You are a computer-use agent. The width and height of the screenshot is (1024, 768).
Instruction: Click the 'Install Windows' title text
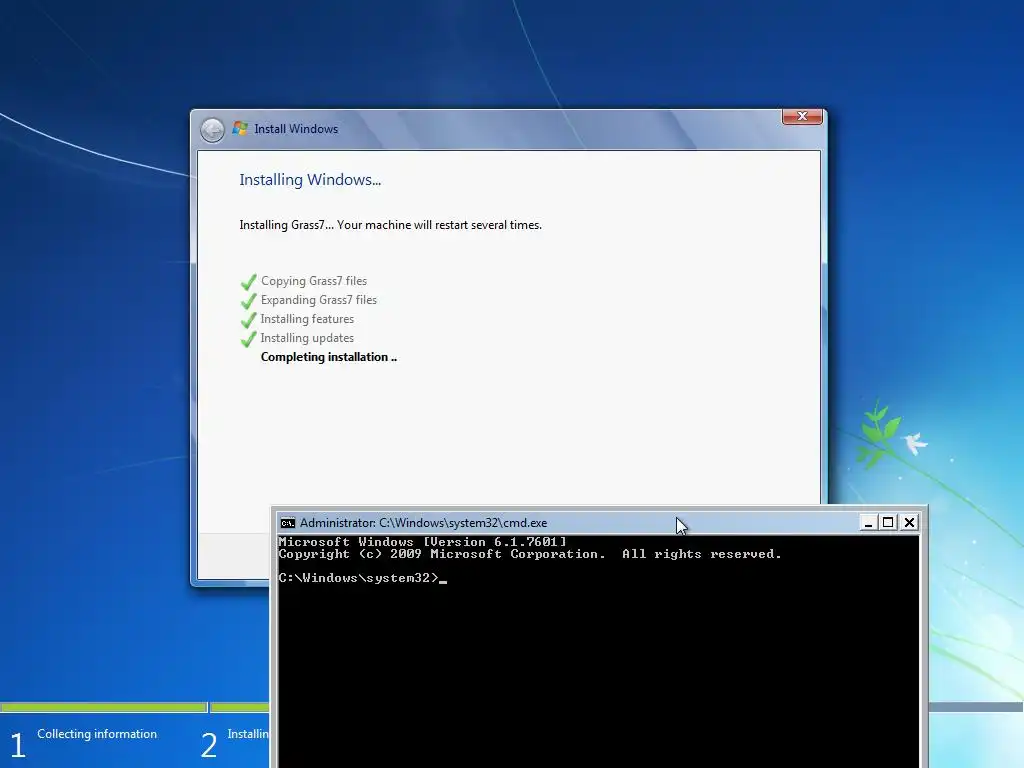(296, 129)
